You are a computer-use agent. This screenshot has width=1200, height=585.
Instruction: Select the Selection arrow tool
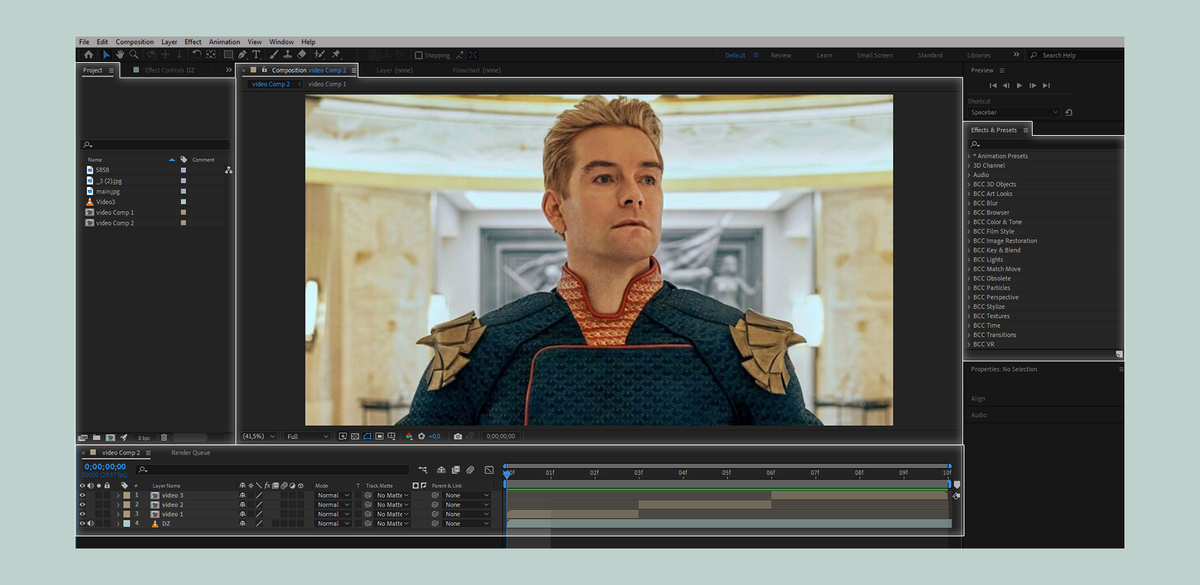[107, 54]
